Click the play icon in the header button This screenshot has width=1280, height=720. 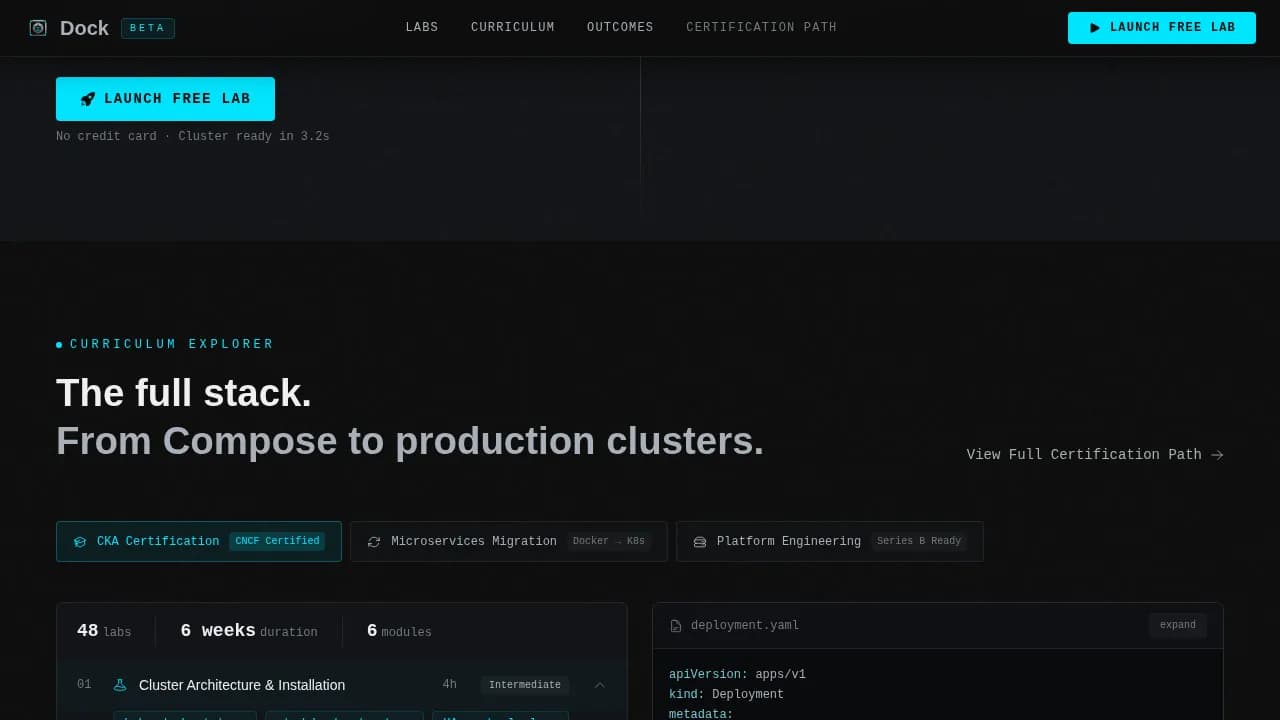tap(1095, 28)
